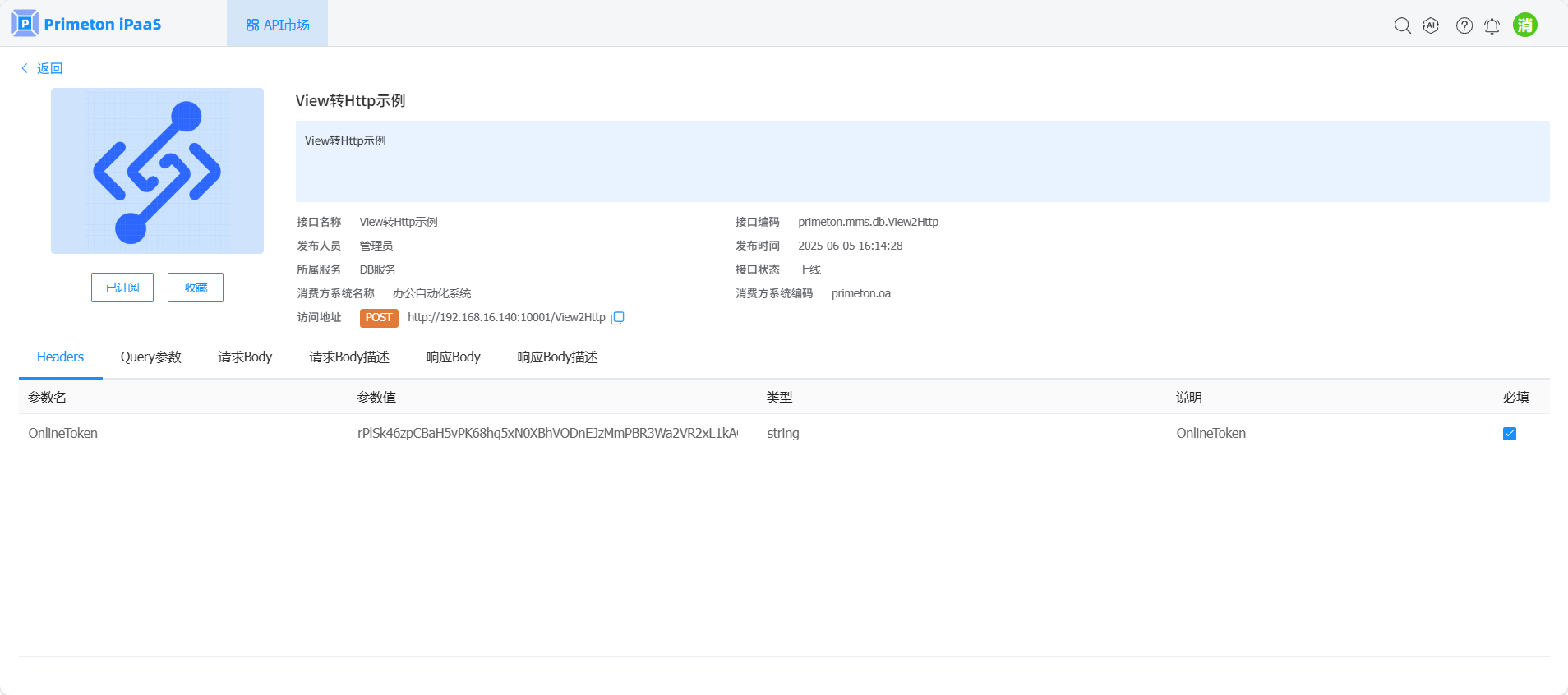Screen dimensions: 1568x695
Task: Copy the access URL with copy icon
Action: pyautogui.click(x=618, y=318)
